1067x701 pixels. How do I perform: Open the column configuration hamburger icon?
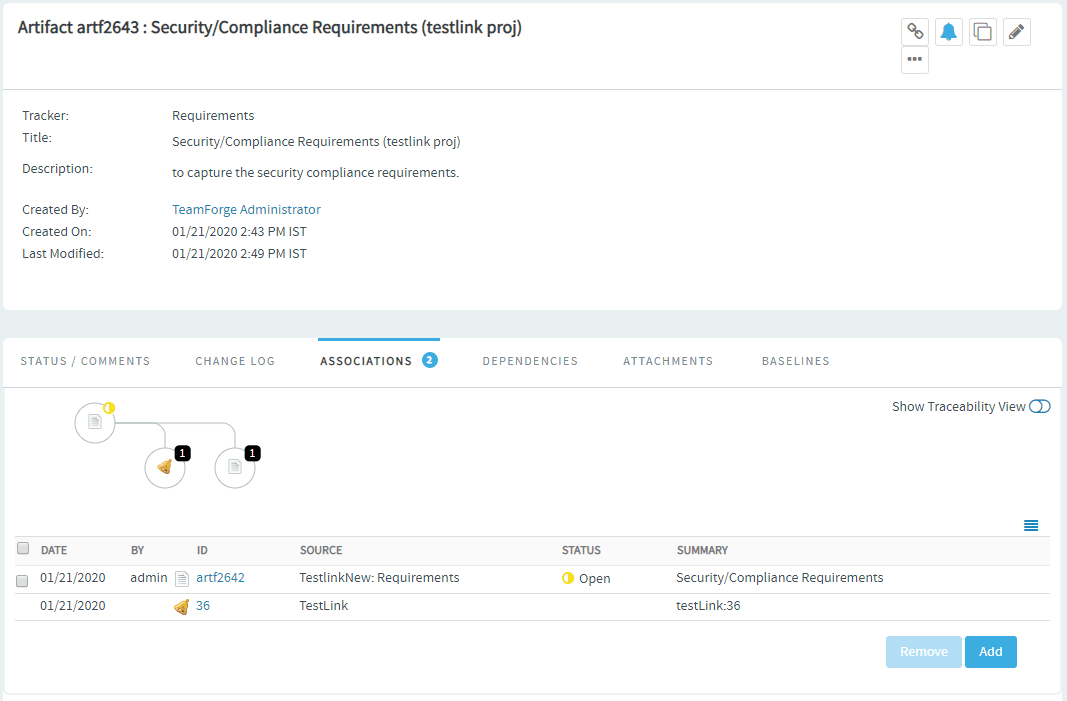(x=1031, y=525)
